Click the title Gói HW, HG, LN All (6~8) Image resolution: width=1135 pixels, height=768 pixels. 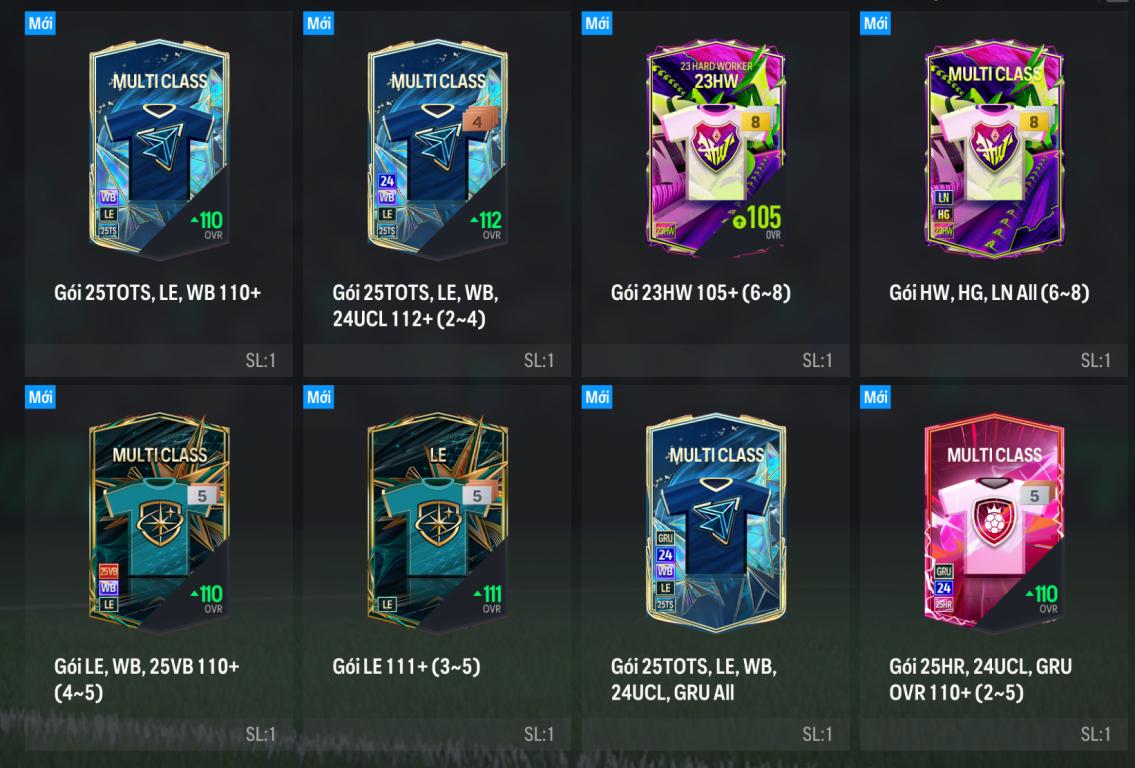tap(989, 293)
